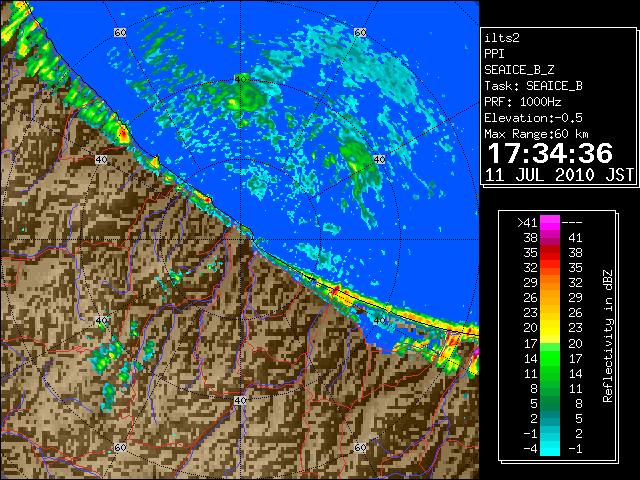Click the '>41' legend label
This screenshot has width=640, height=480.
click(x=527, y=223)
